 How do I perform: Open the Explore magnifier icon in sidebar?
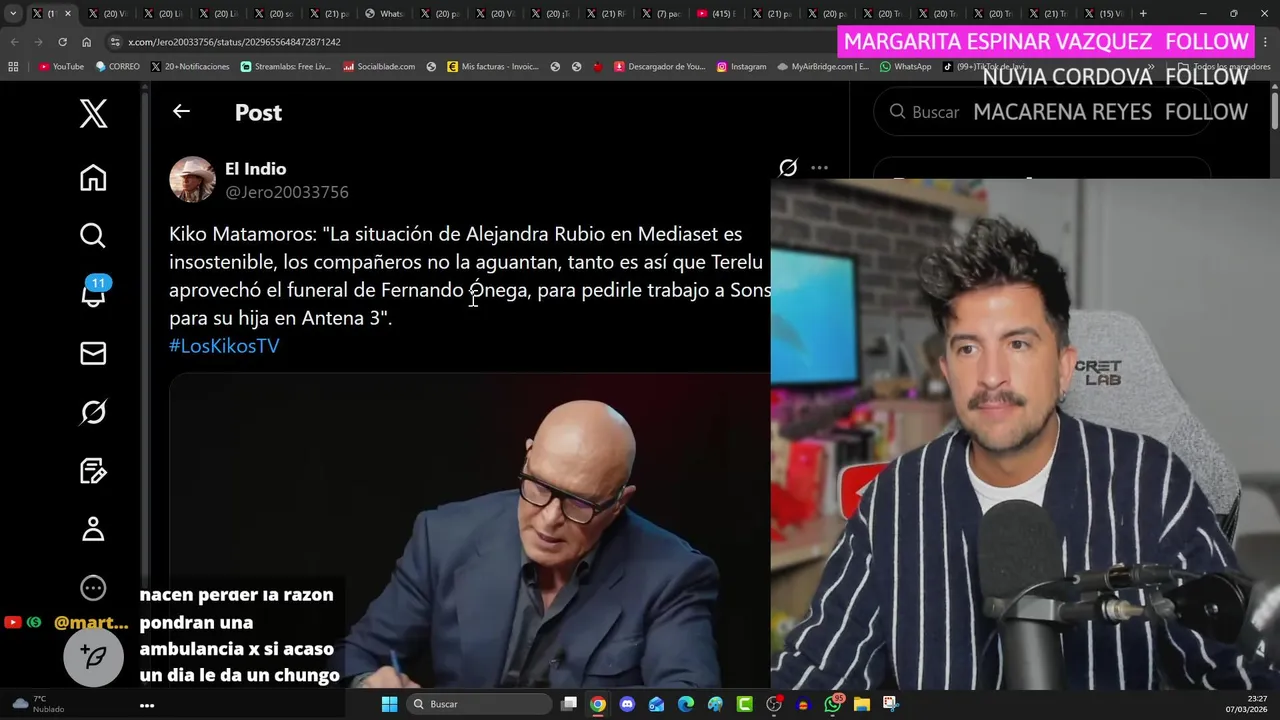pos(93,236)
